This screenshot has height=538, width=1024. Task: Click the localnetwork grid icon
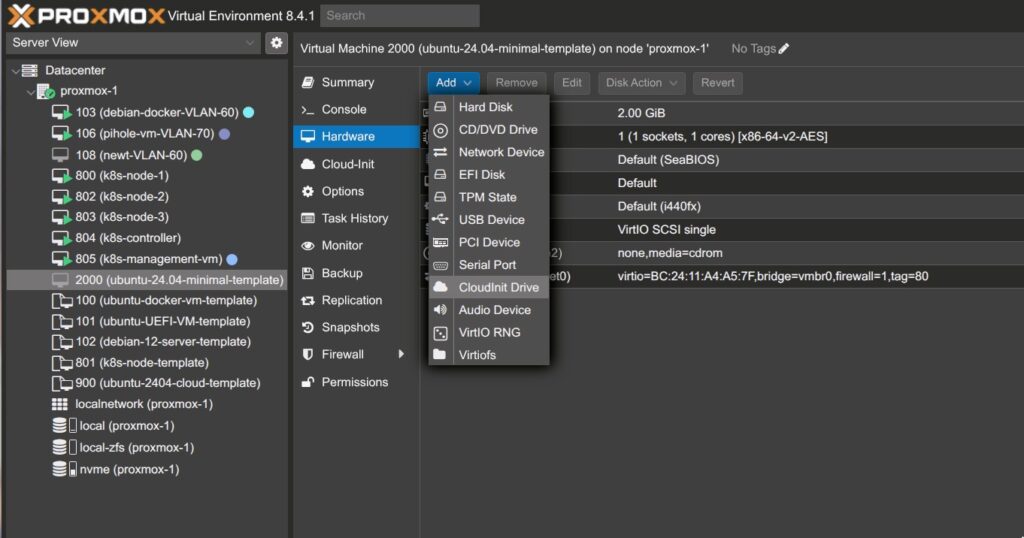coord(59,404)
